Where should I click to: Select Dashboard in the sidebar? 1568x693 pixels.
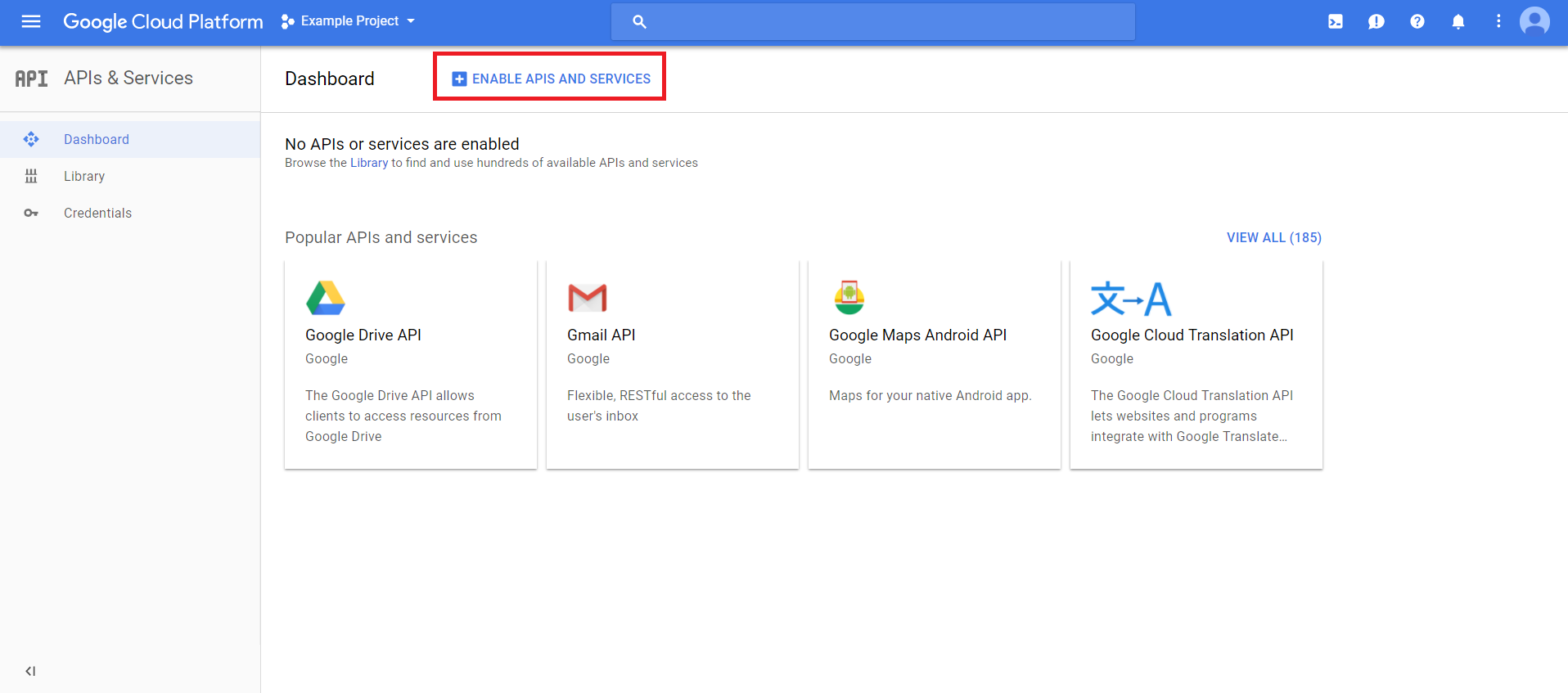pyautogui.click(x=130, y=140)
